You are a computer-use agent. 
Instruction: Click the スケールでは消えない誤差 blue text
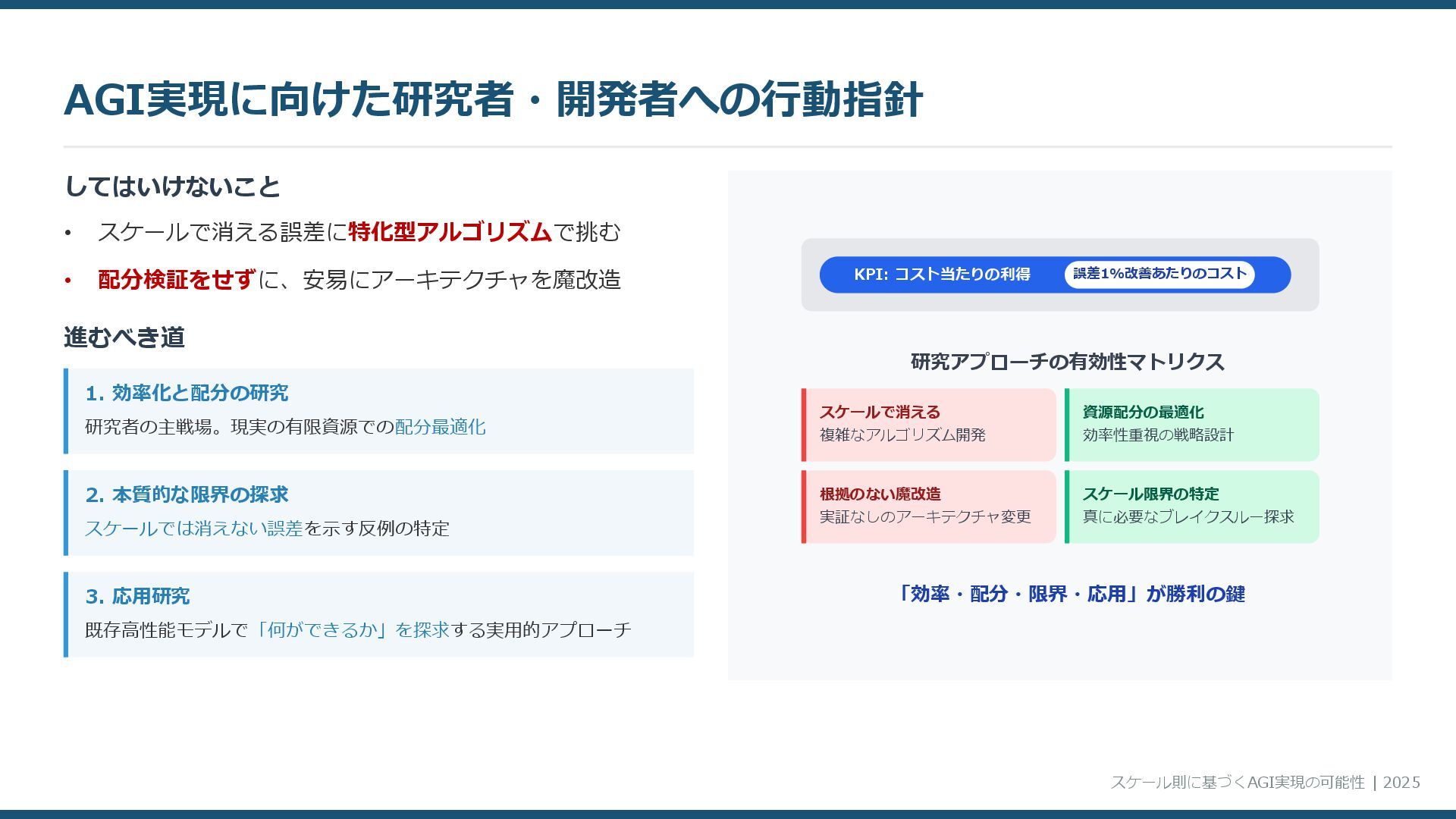pos(194,529)
